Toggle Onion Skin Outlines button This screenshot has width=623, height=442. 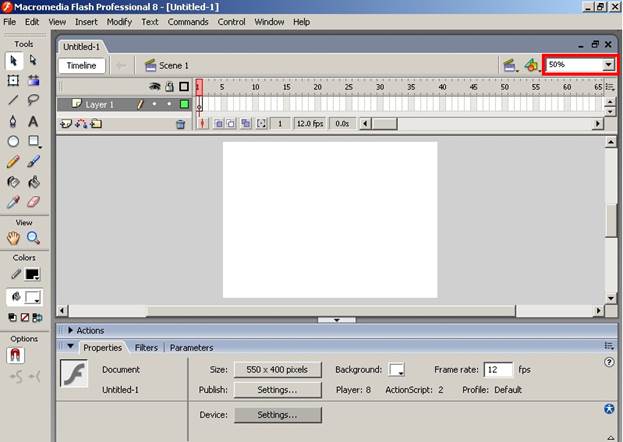click(231, 124)
